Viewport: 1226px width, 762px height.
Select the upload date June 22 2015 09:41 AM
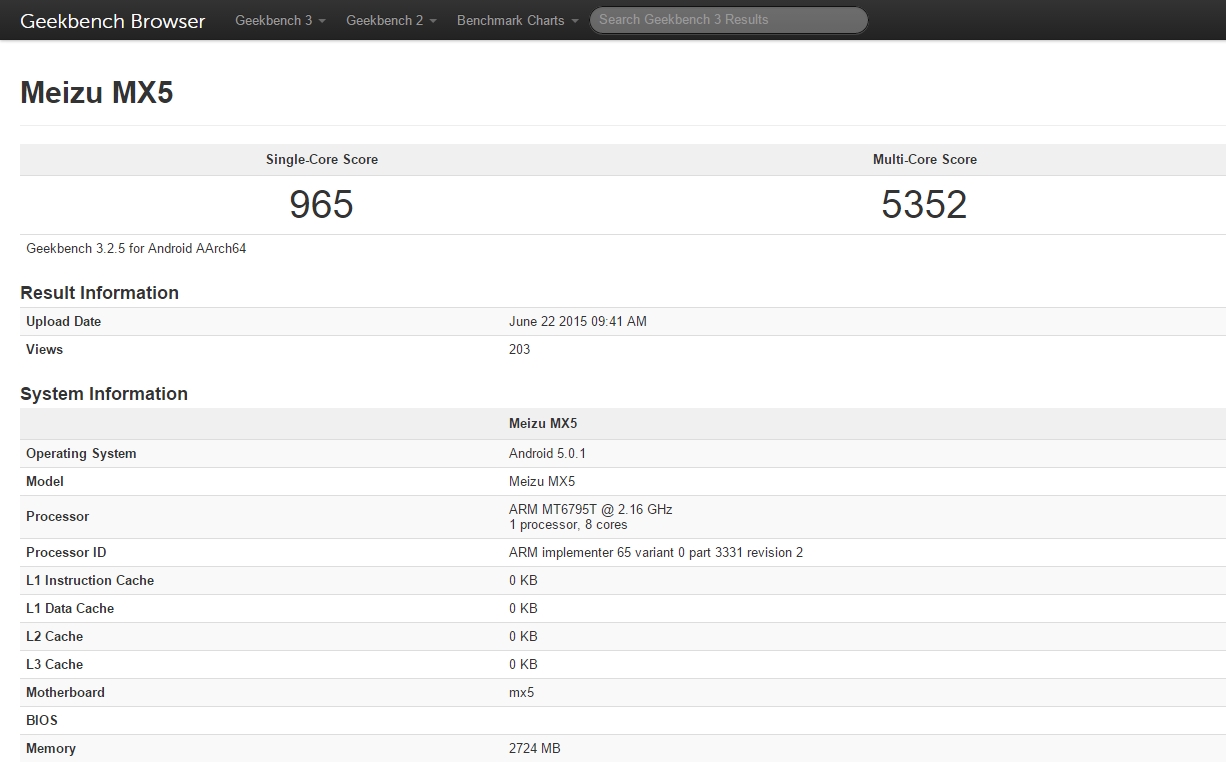tap(578, 321)
